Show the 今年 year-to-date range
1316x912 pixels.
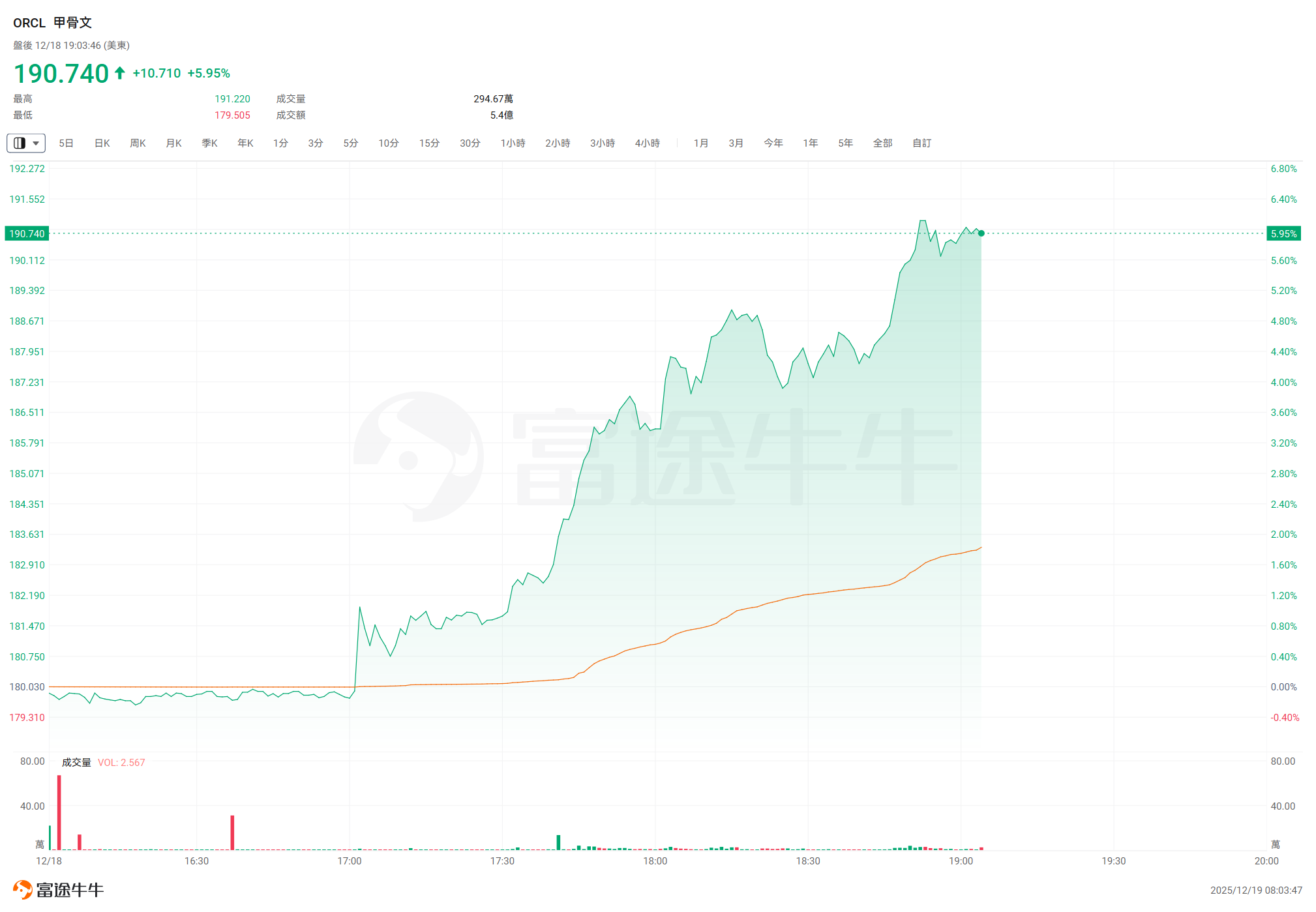773,143
